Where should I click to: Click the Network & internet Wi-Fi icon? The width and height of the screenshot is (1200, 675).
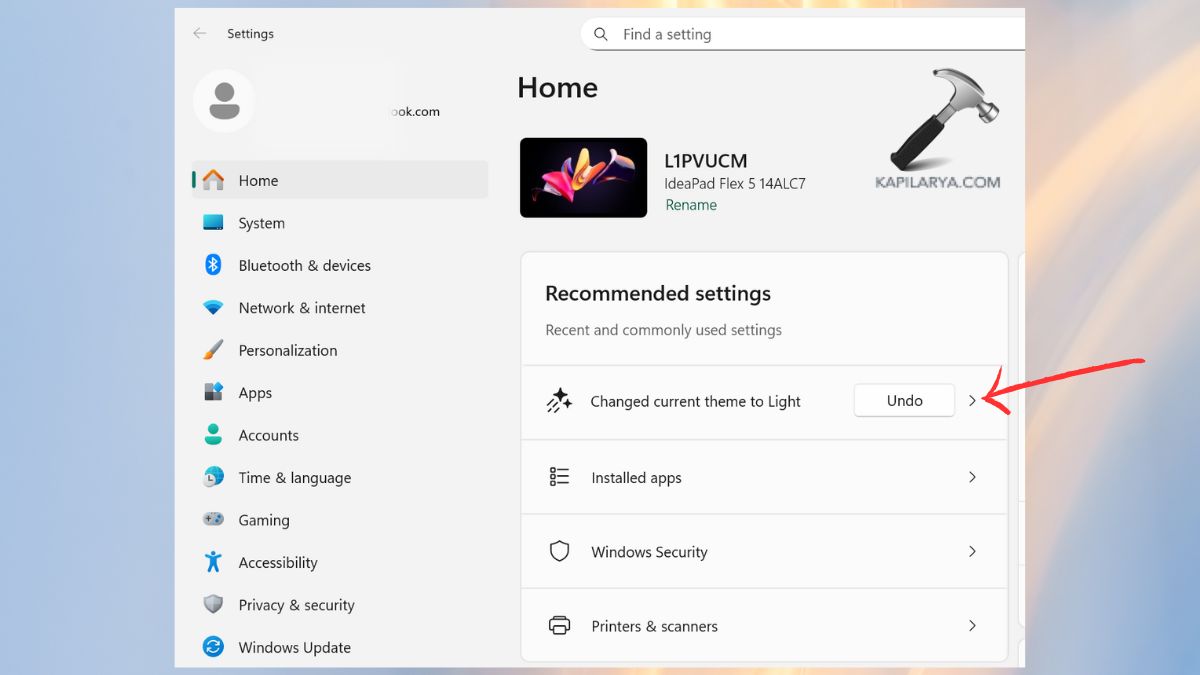[x=213, y=307]
